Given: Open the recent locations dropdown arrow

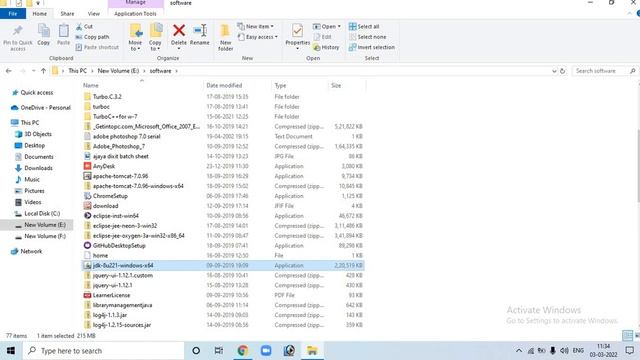Looking at the screenshot, I should click(x=33, y=71).
